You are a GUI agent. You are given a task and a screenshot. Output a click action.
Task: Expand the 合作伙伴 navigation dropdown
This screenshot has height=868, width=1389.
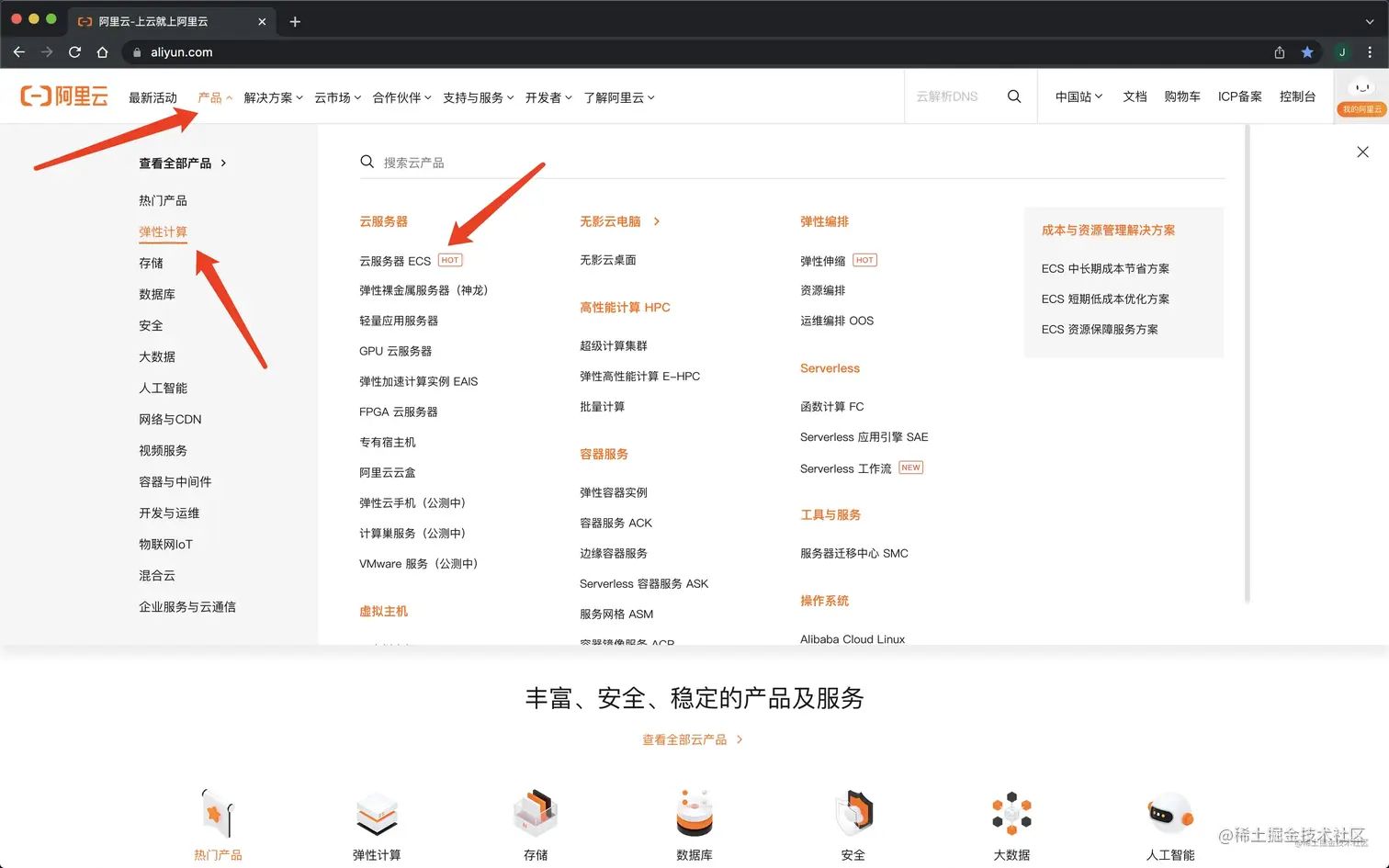401,97
